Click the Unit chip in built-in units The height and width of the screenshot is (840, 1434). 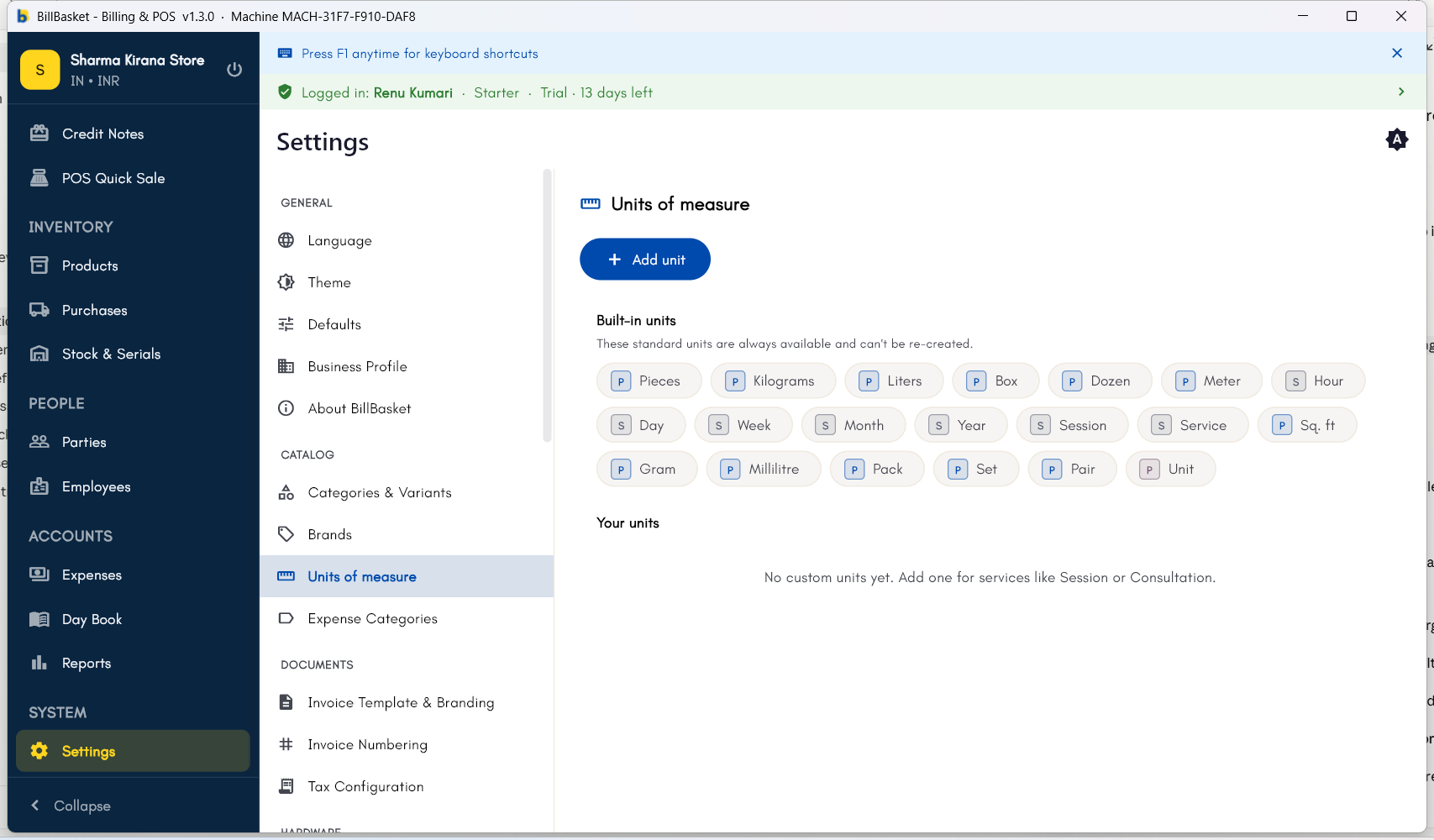tap(1170, 469)
